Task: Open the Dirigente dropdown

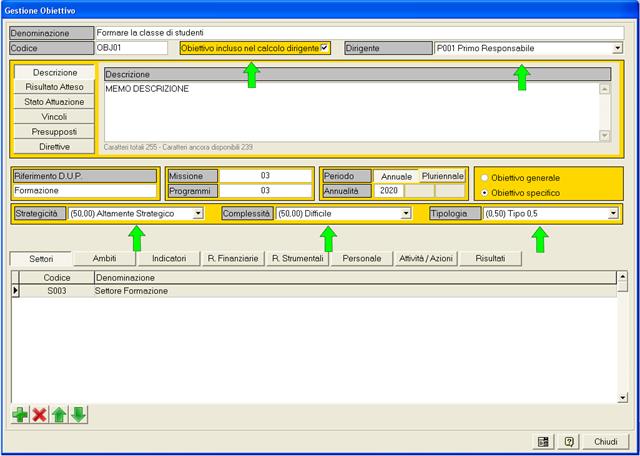Action: (x=617, y=48)
